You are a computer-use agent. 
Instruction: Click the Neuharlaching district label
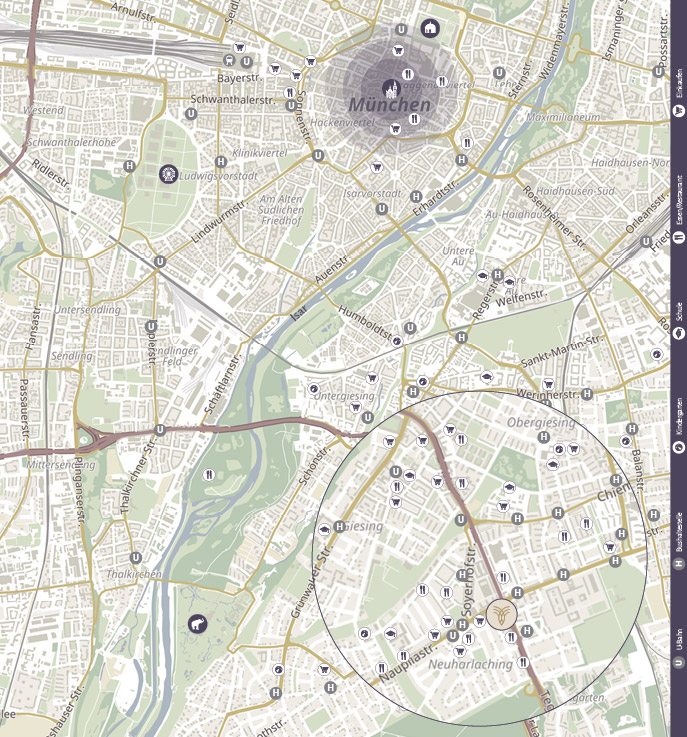(x=470, y=664)
